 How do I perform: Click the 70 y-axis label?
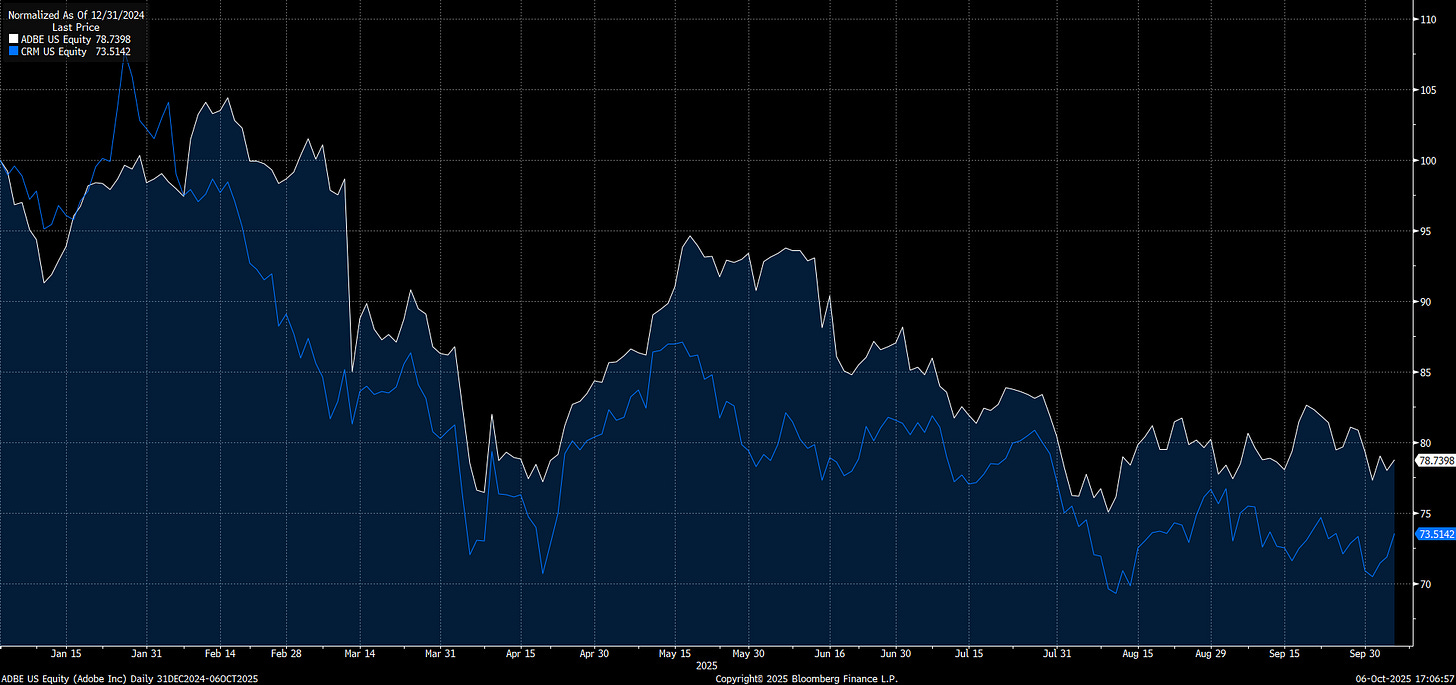[x=1425, y=584]
